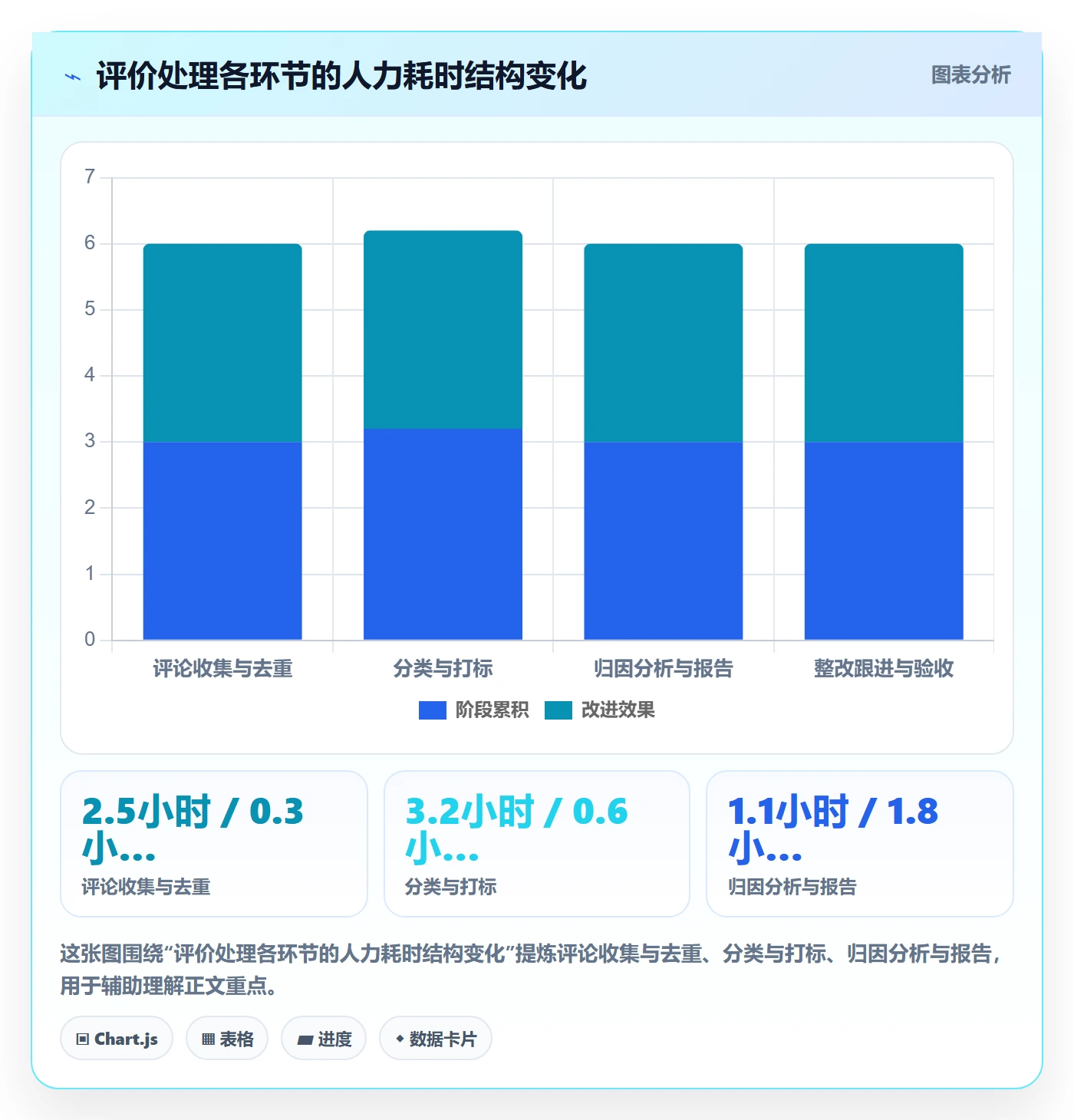Click the blue bar segment for 评论收集与去重
Viewport: 1074px width, 1120px height.
pyautogui.click(x=222, y=541)
